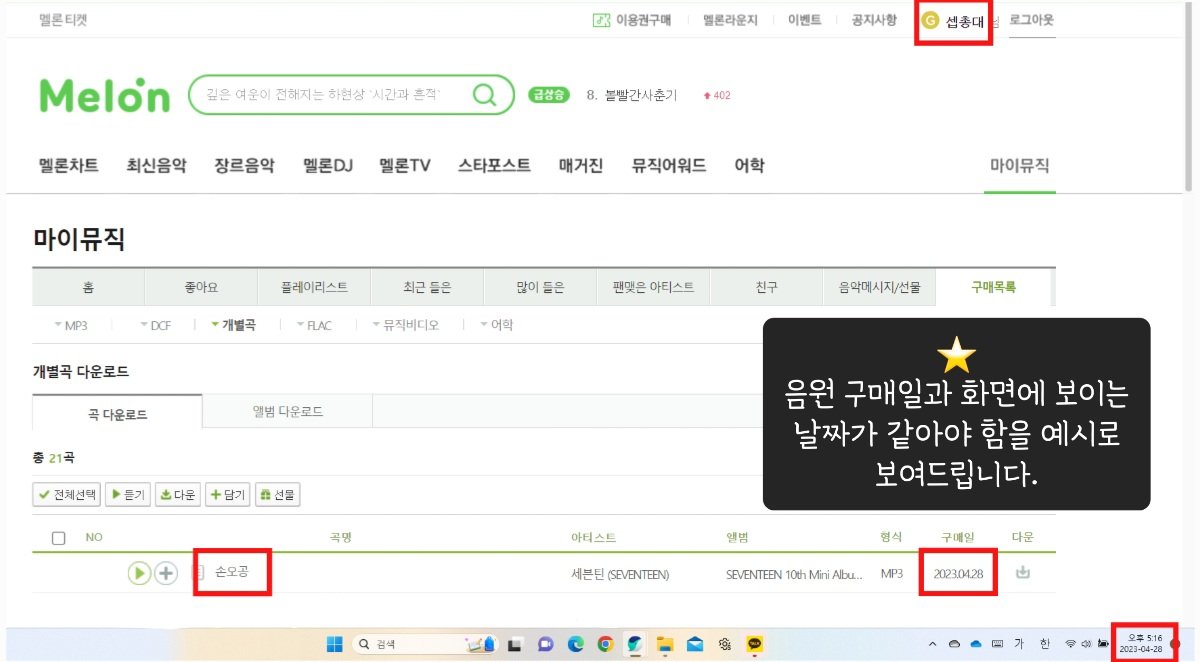Viewport: 1200px width, 662px height.
Task: Switch to 곡 다운로드 tab
Action: [118, 412]
